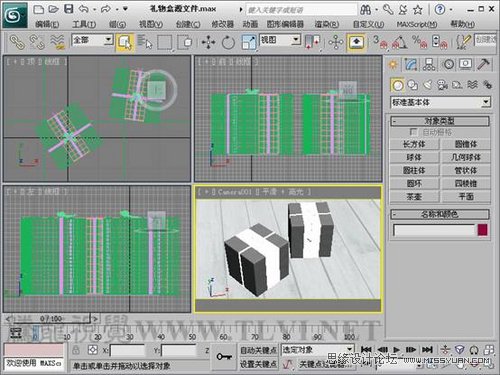Screen dimensions: 500x375
Task: Open the Tools menu
Action: (84, 24)
